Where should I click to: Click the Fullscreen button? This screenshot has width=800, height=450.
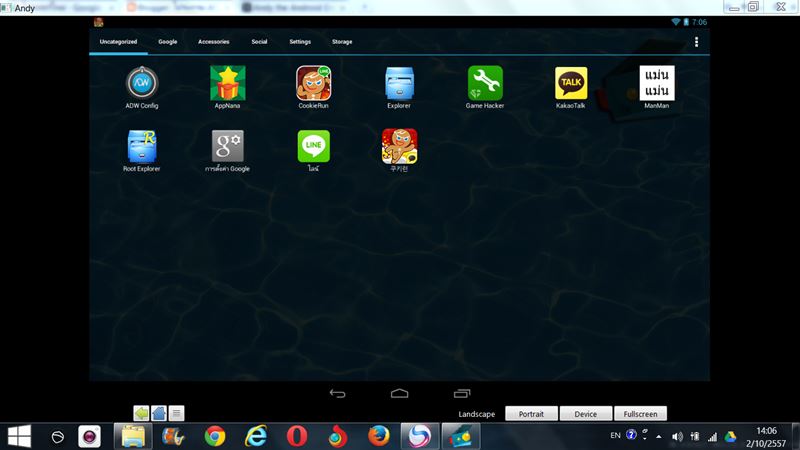pos(640,414)
